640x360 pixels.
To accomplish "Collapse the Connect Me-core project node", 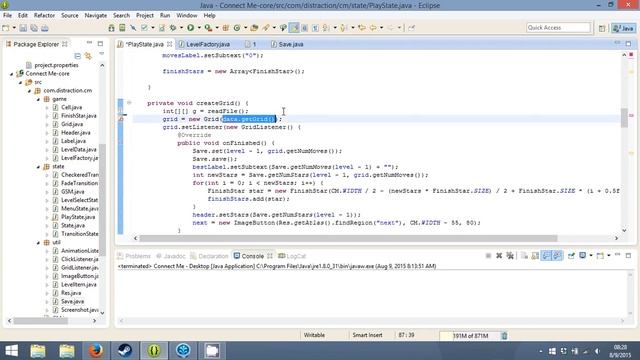I will (x=12, y=74).
